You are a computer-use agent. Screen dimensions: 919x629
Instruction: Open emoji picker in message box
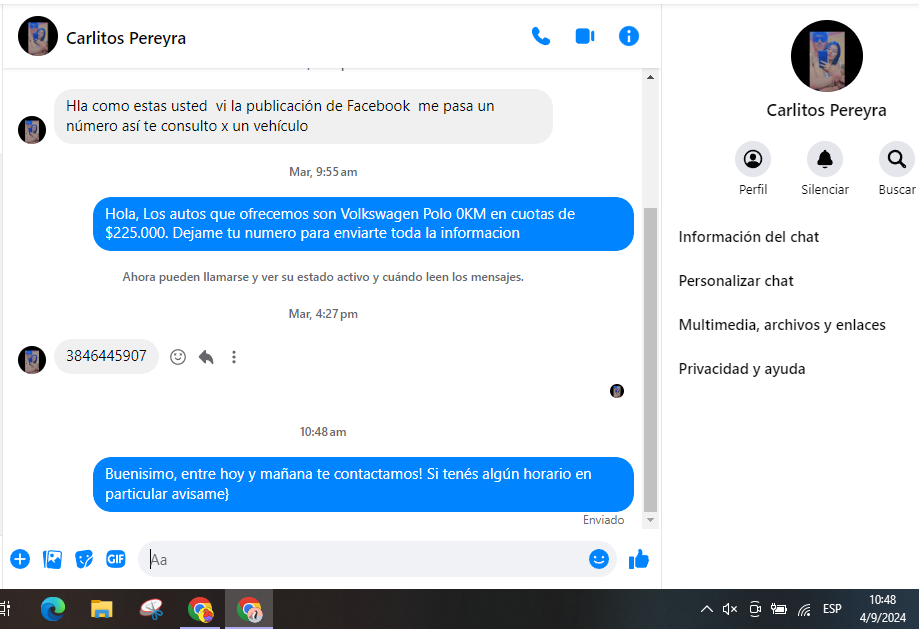(599, 559)
